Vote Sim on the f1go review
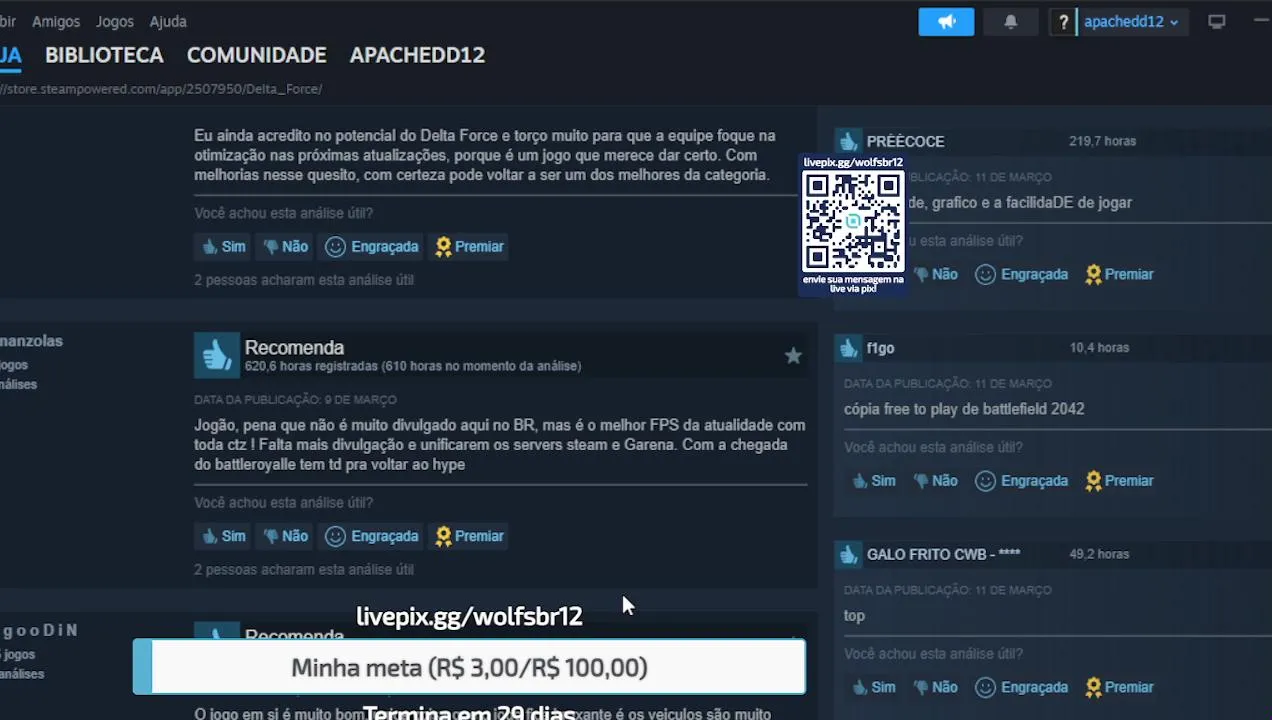This screenshot has width=1272, height=720. (x=873, y=481)
